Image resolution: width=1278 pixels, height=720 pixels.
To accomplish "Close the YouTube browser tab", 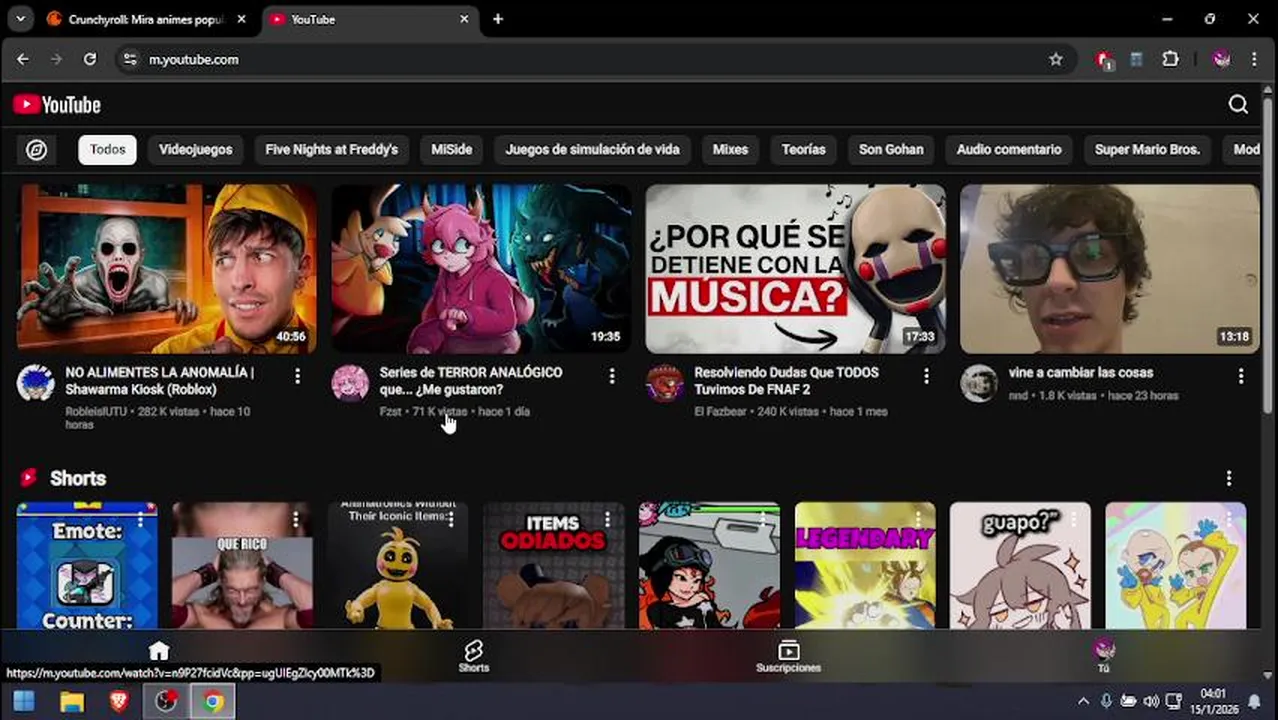I will pyautogui.click(x=464, y=19).
